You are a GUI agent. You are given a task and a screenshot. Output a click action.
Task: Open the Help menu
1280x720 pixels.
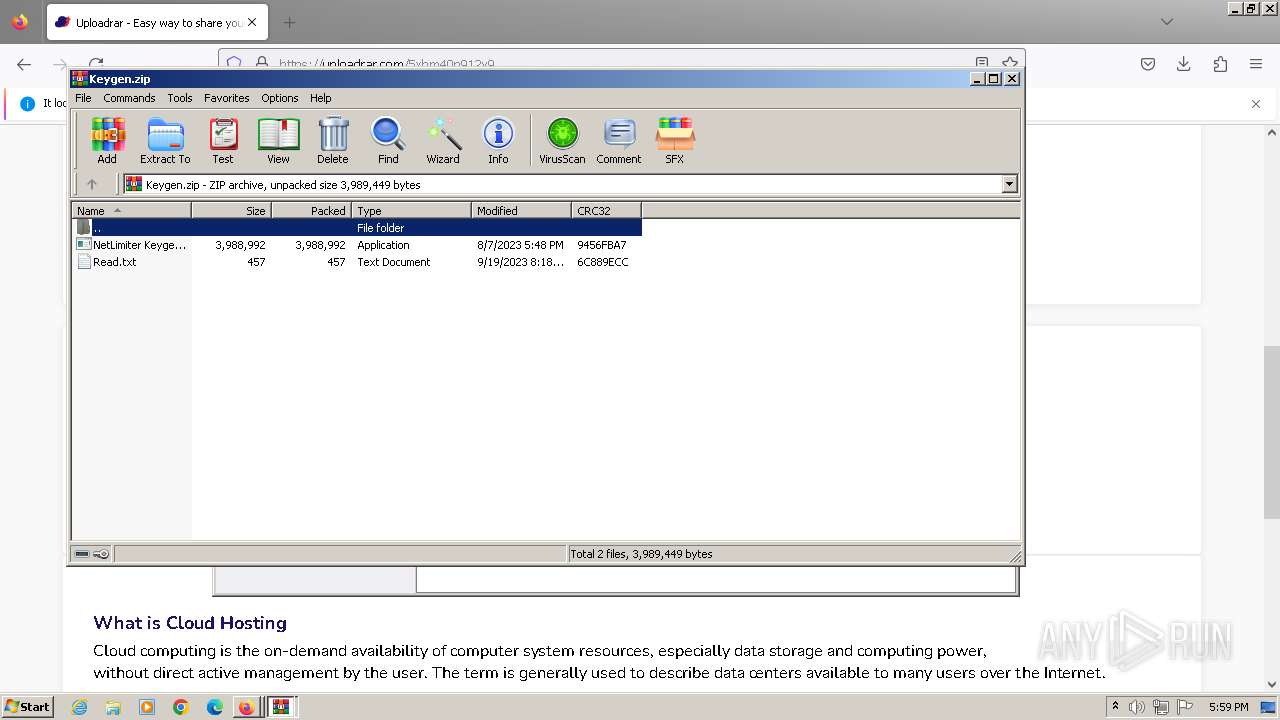[x=320, y=98]
